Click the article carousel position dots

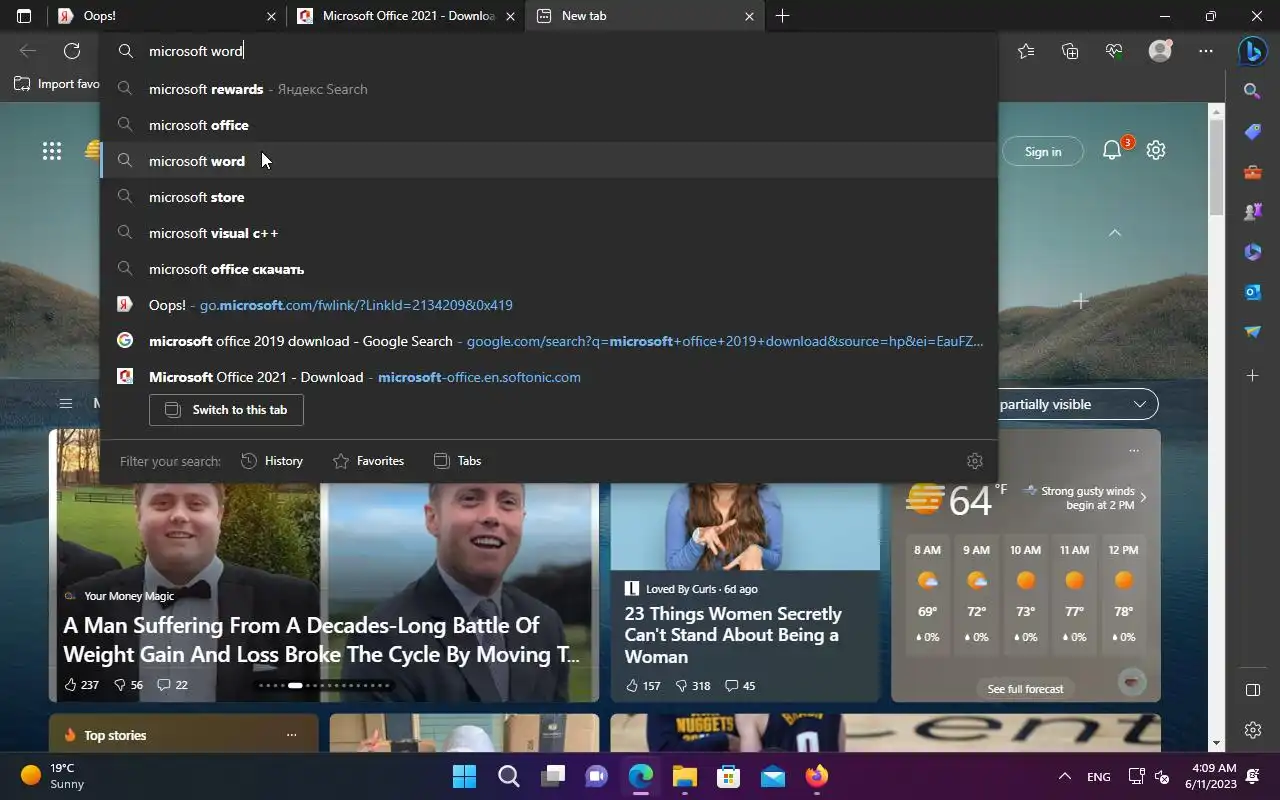(324, 686)
